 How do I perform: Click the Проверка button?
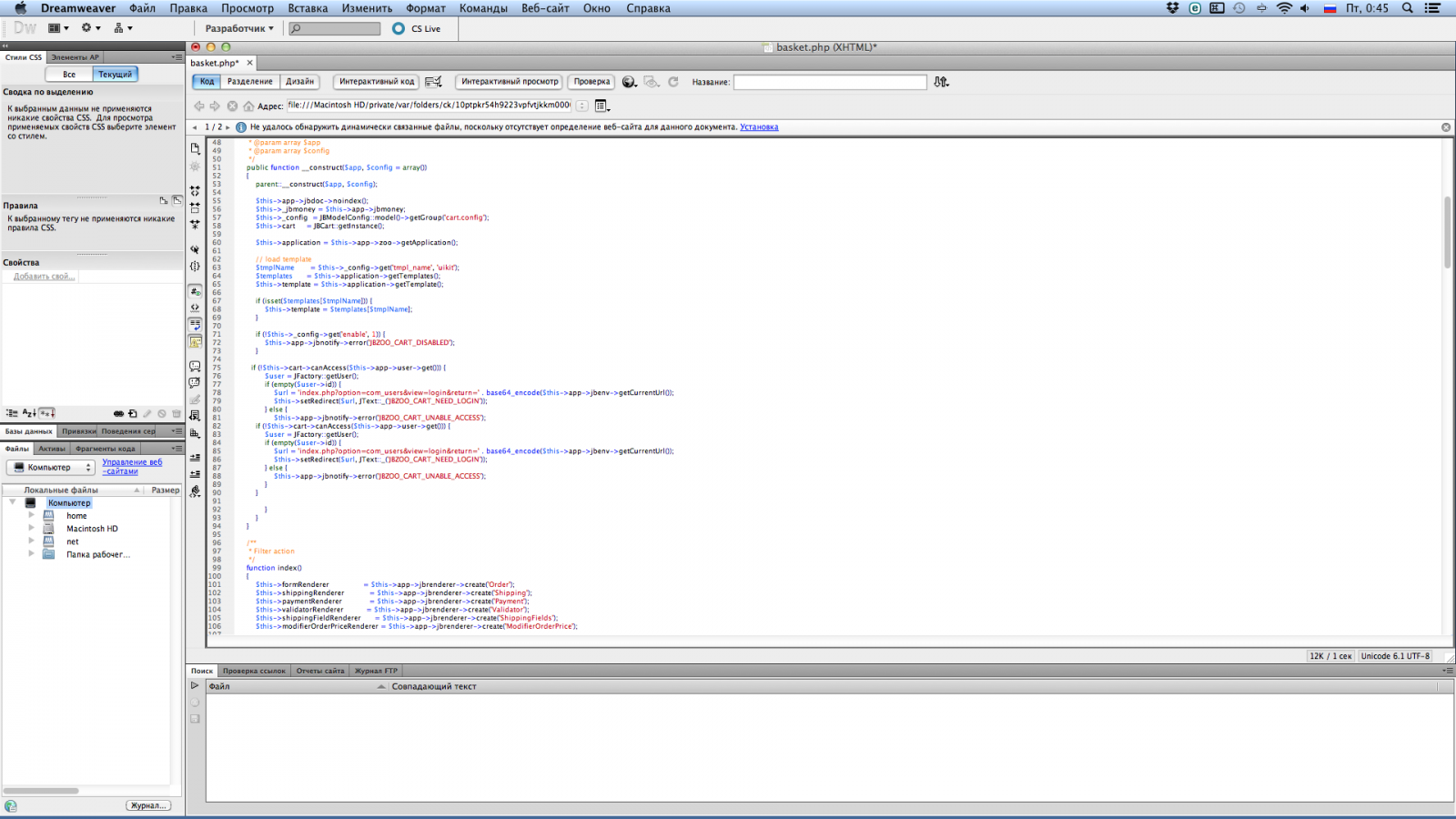[x=591, y=82]
